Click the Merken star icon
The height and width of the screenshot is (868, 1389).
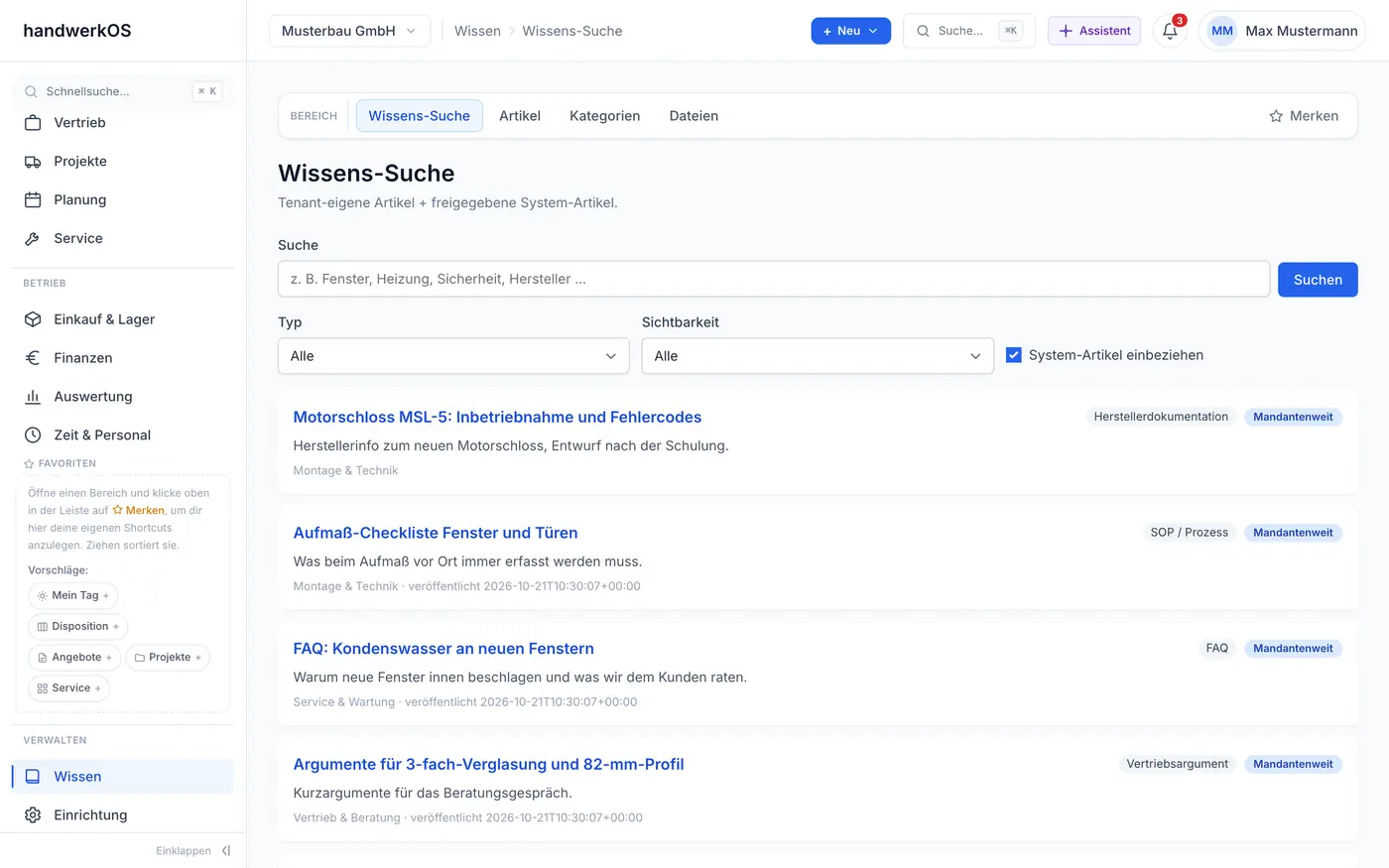[x=1276, y=116]
